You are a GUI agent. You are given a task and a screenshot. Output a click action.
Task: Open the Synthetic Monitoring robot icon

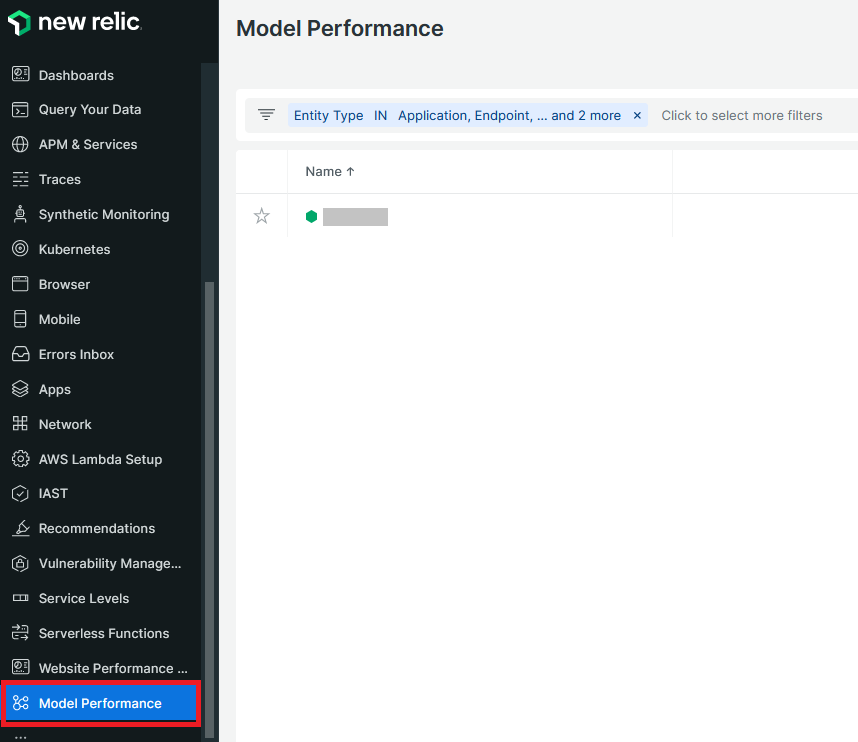coord(20,215)
